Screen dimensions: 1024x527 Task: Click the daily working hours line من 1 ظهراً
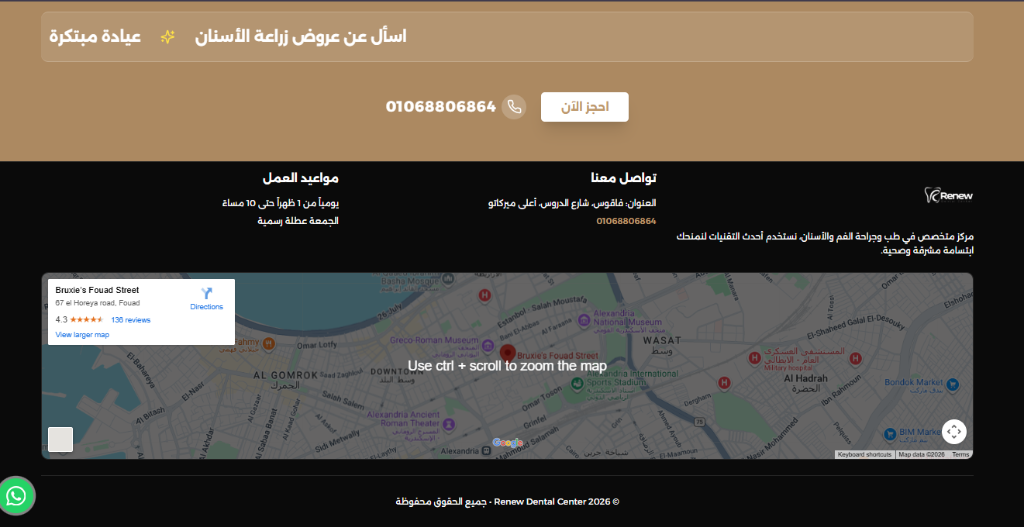[281, 203]
